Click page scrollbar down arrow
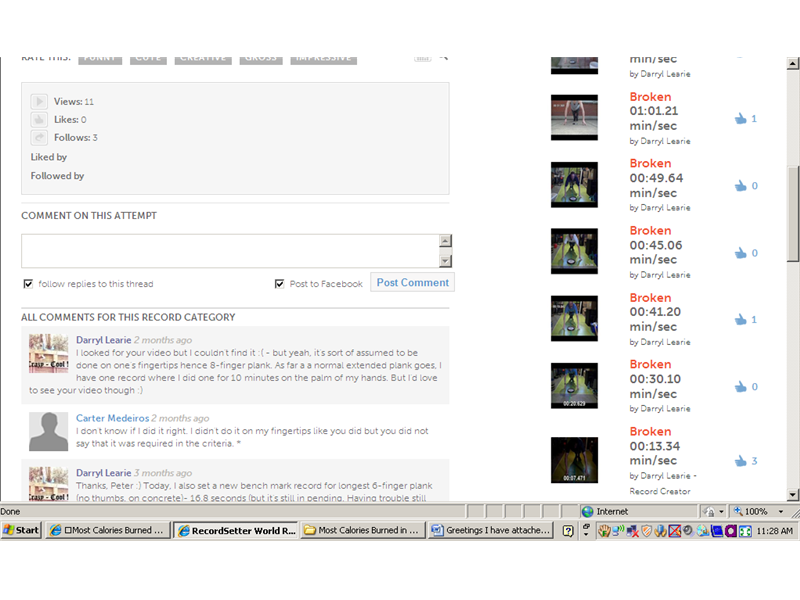This screenshot has width=800, height=600. pos(792,494)
